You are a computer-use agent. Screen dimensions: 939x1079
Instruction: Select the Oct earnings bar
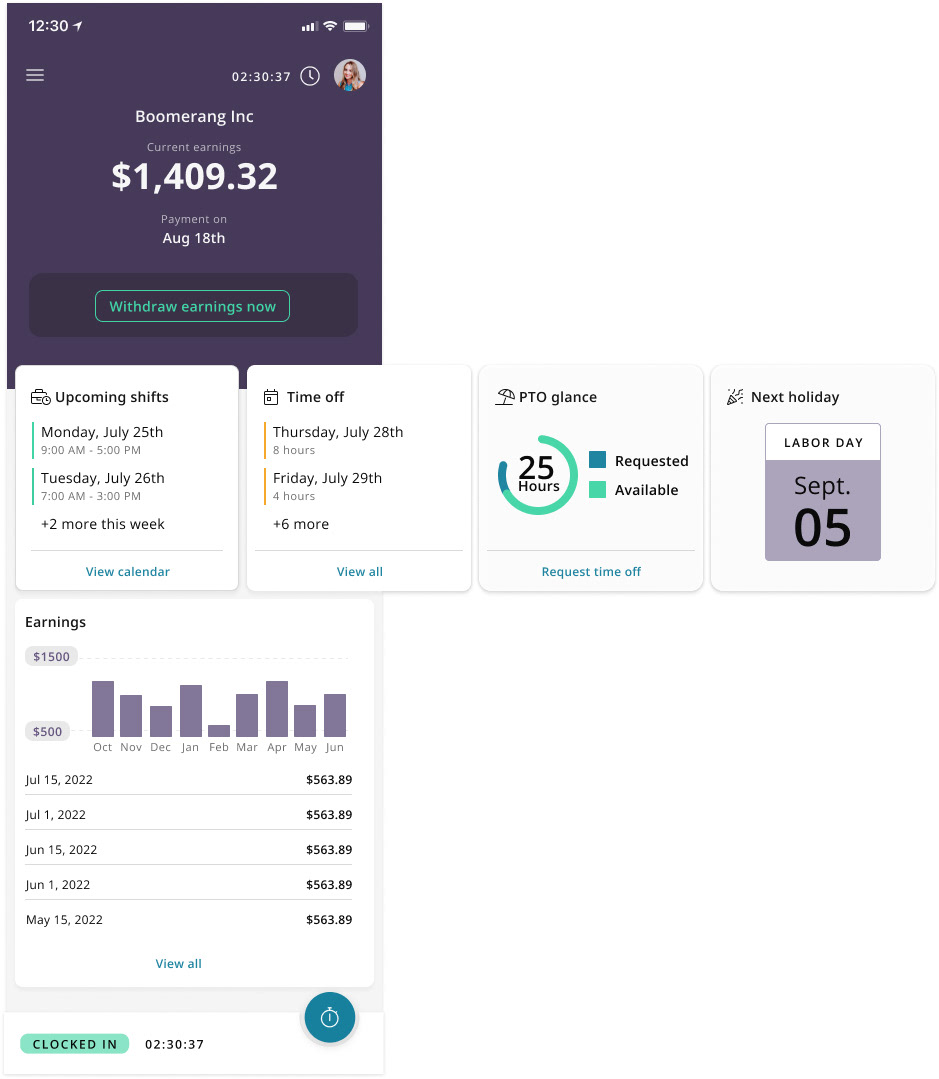[x=103, y=709]
